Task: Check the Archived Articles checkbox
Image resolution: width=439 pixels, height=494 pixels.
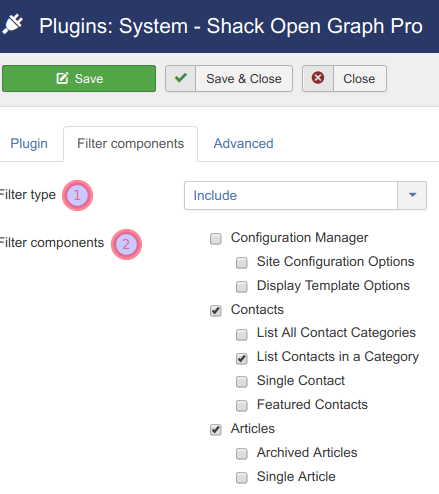Action: click(x=242, y=454)
